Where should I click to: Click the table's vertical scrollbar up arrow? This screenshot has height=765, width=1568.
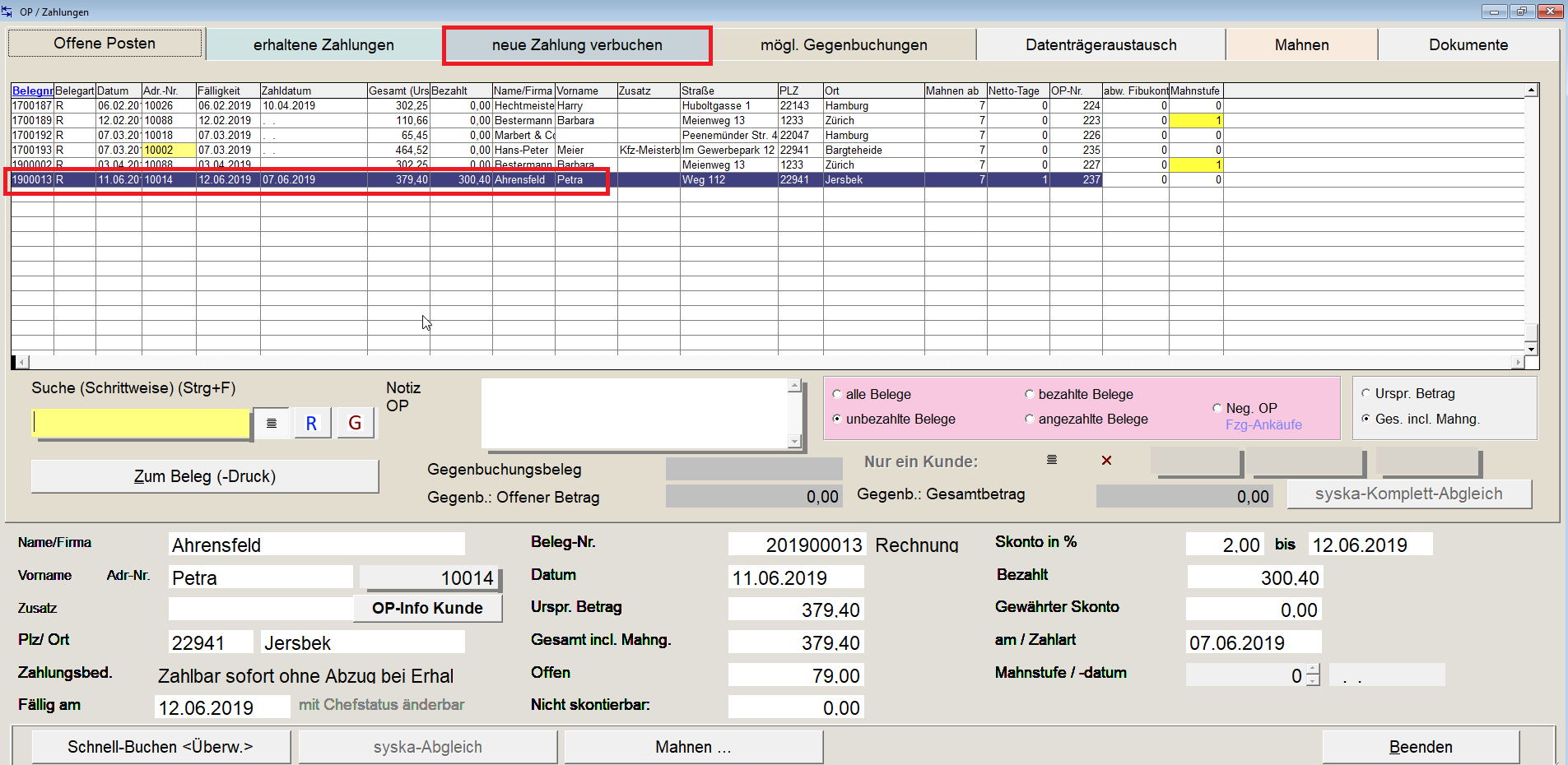pyautogui.click(x=1531, y=90)
